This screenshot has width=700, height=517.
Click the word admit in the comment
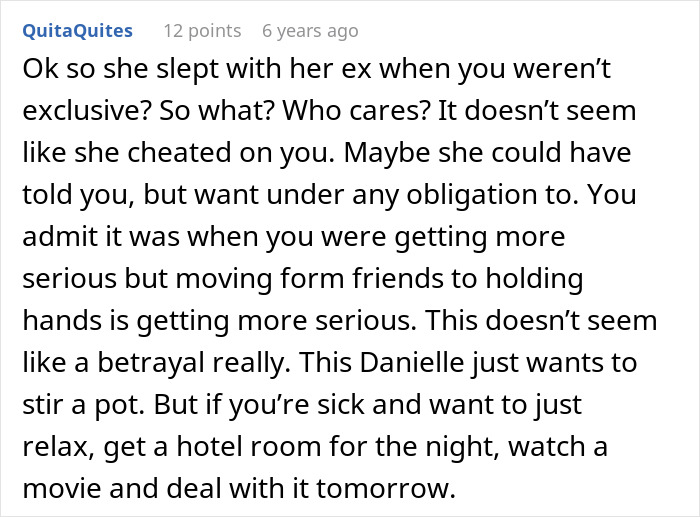pyautogui.click(x=60, y=236)
